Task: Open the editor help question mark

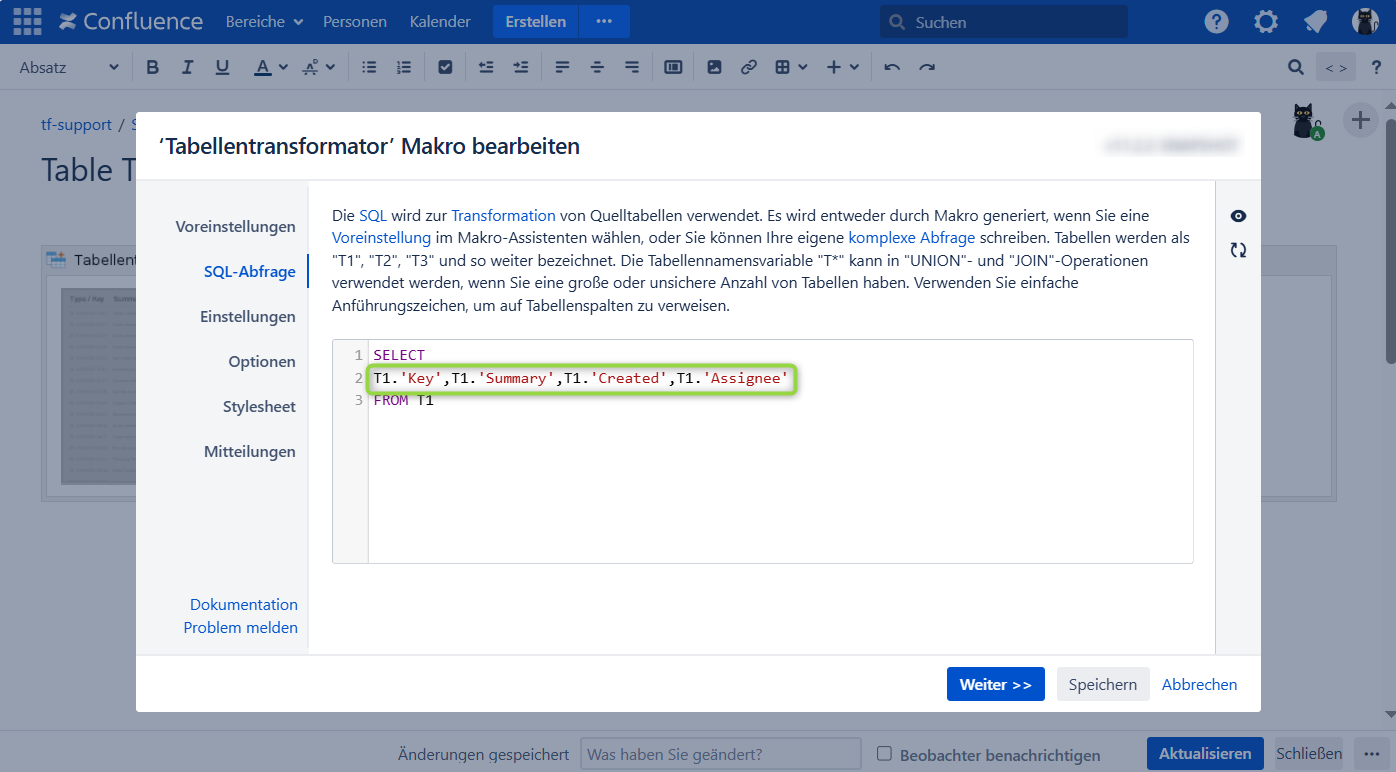Action: [1377, 67]
